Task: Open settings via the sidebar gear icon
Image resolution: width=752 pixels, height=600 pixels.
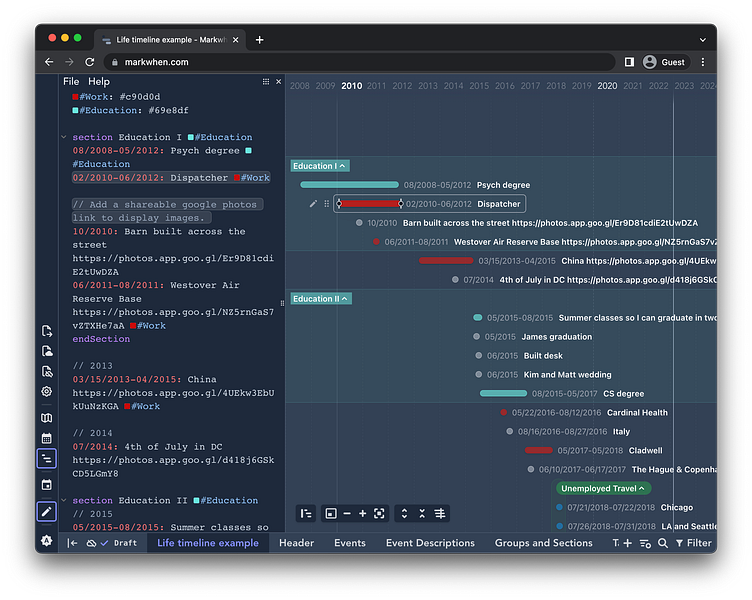Action: [x=47, y=391]
